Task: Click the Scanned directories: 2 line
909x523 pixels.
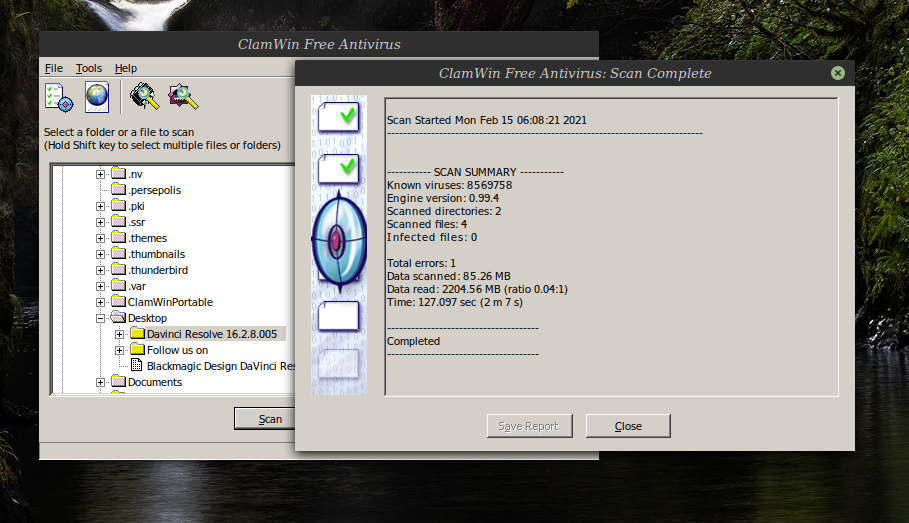Action: tap(444, 211)
